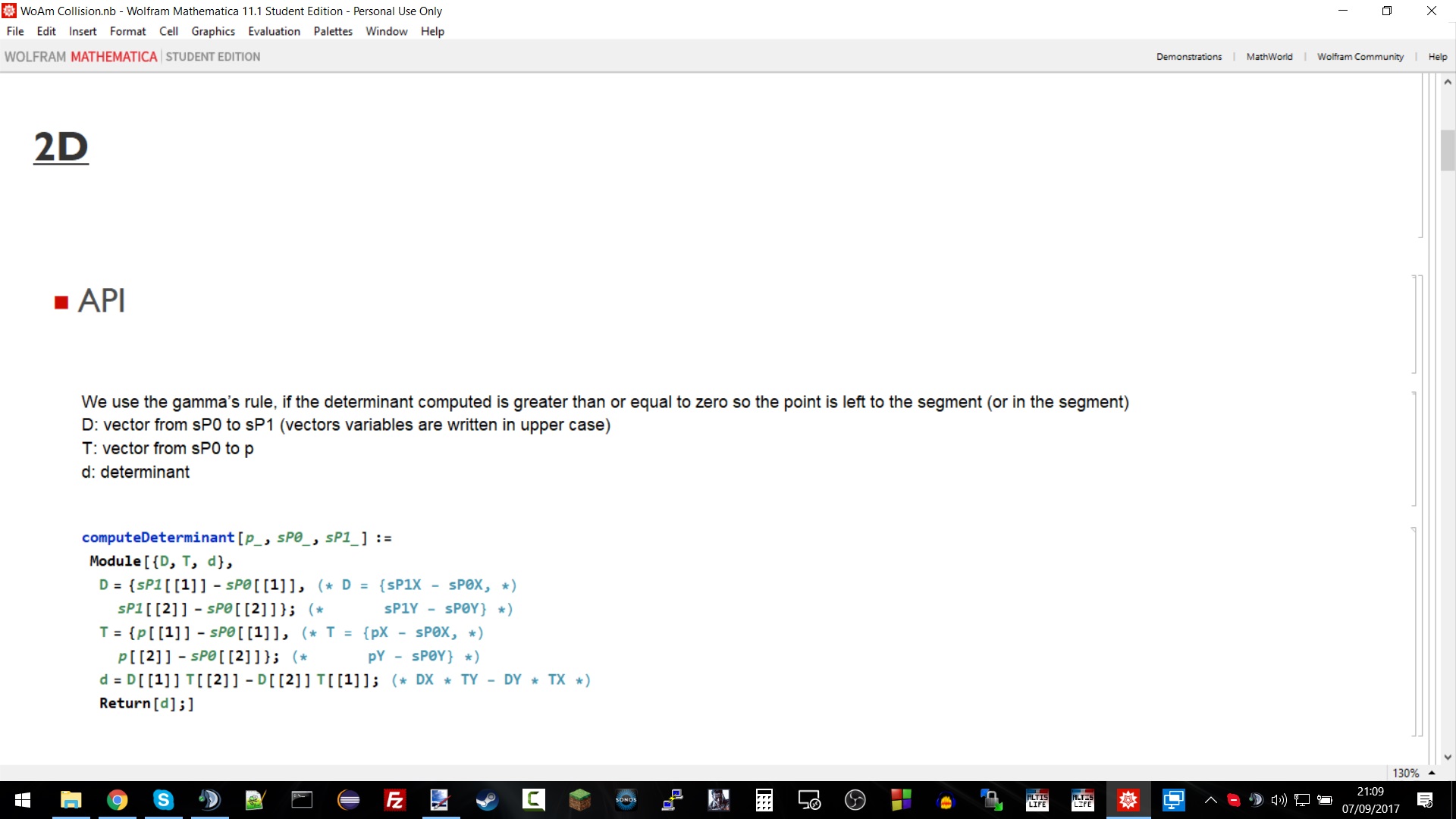The width and height of the screenshot is (1456, 819).
Task: Click the Mathematica taskbar icon
Action: (x=1128, y=800)
